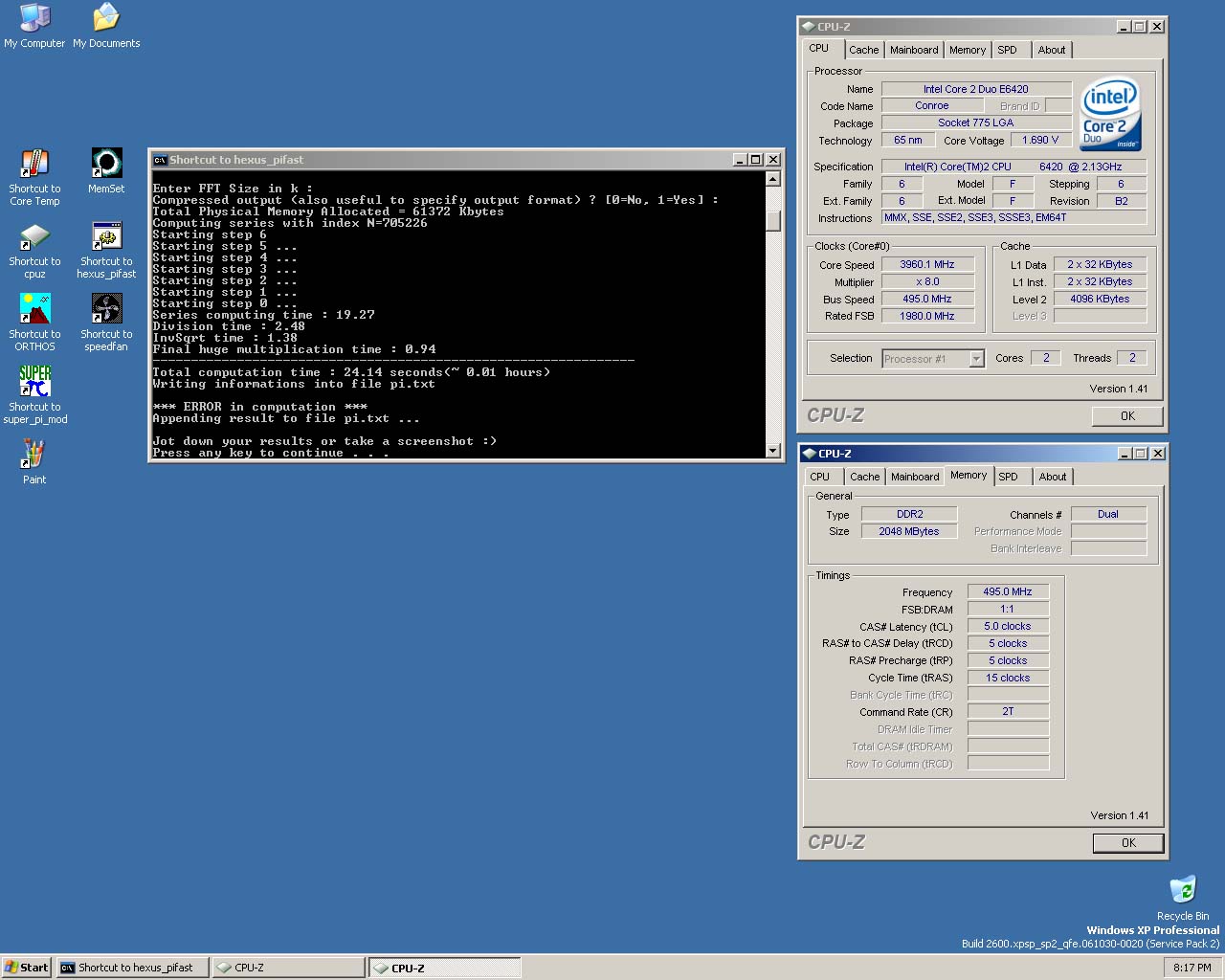Click the memory Type value DDR2

[909, 514]
